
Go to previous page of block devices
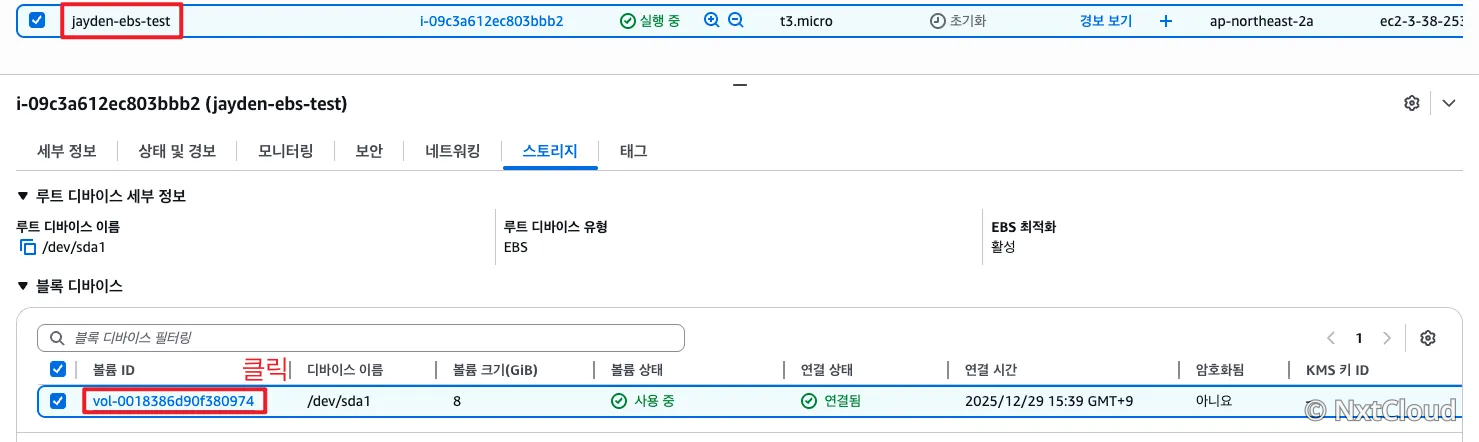(x=1331, y=338)
